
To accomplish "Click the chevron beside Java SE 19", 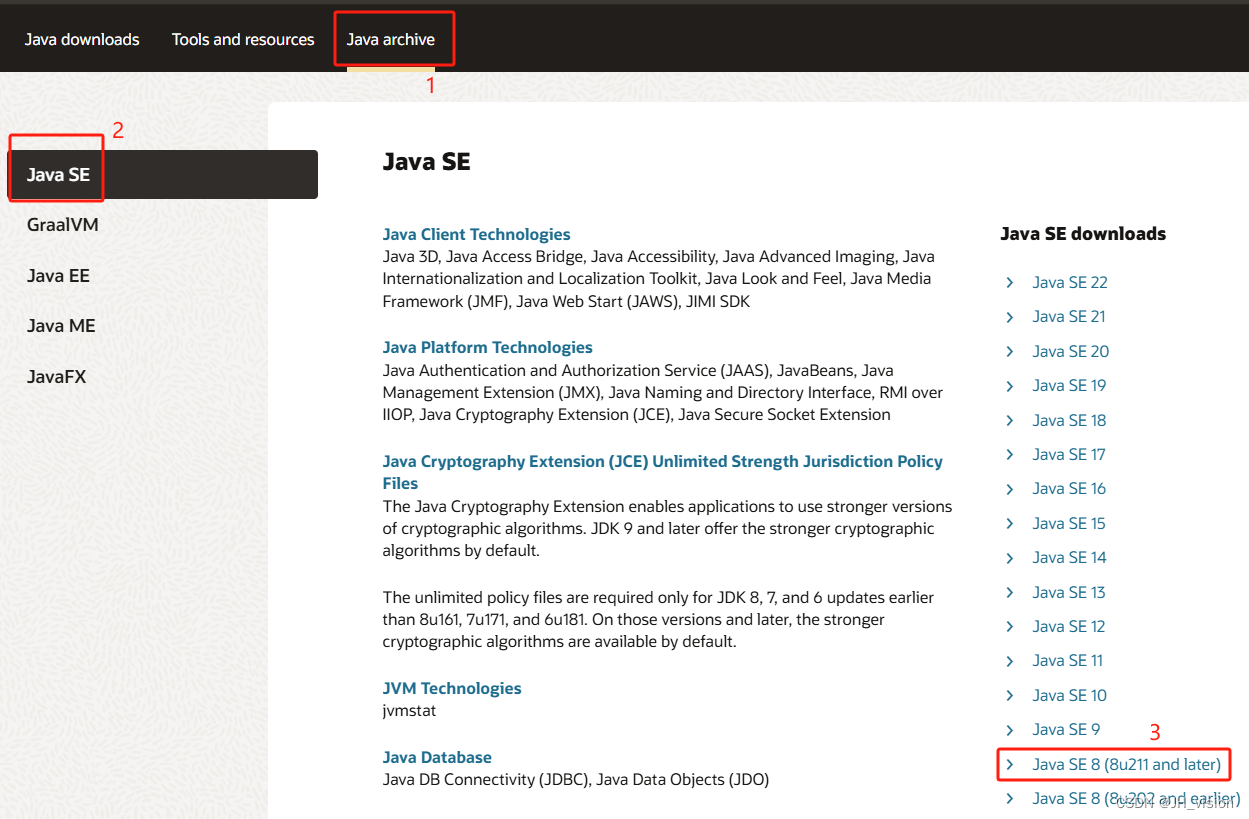I will coord(1010,386).
